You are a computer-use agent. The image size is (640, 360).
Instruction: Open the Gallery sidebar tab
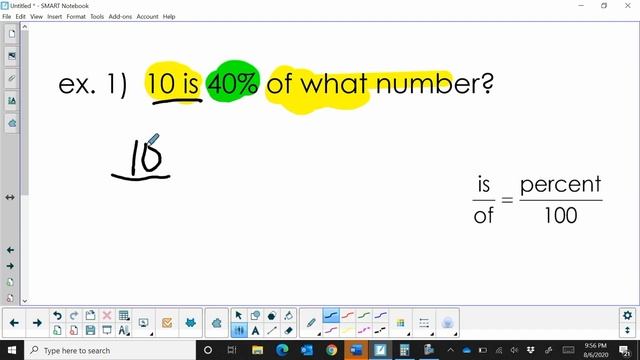tap(11, 56)
